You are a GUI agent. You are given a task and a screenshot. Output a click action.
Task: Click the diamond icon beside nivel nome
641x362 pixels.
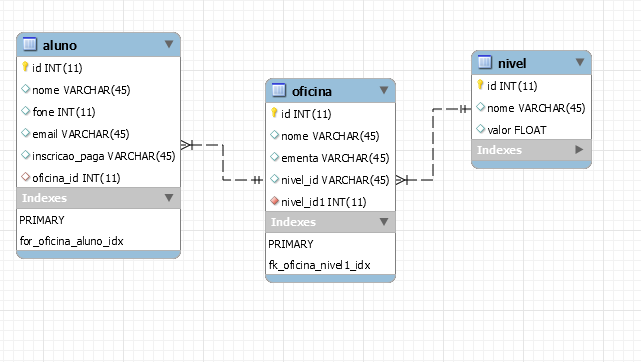pyautogui.click(x=480, y=107)
